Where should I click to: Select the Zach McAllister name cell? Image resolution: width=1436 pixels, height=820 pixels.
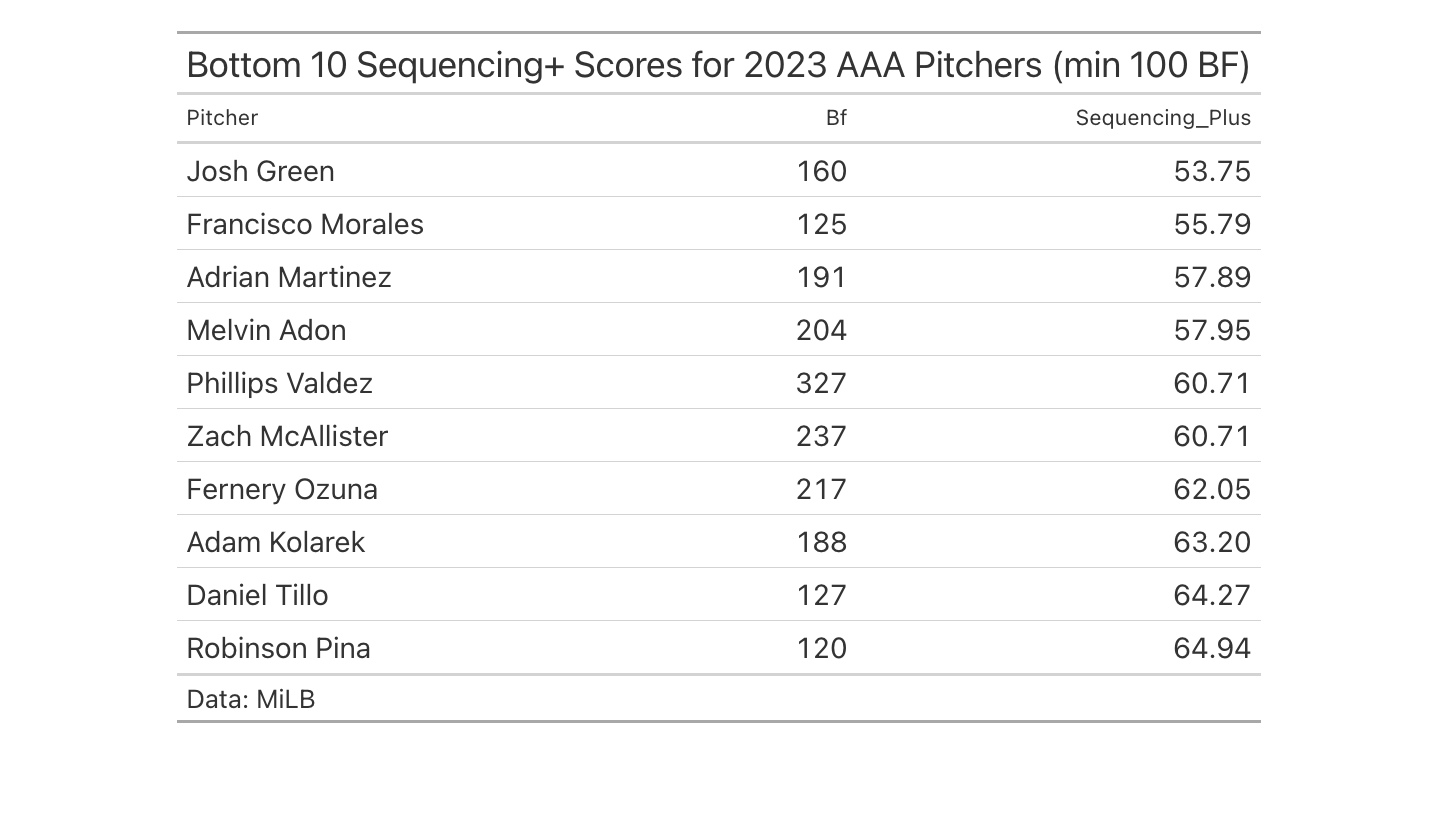click(287, 436)
